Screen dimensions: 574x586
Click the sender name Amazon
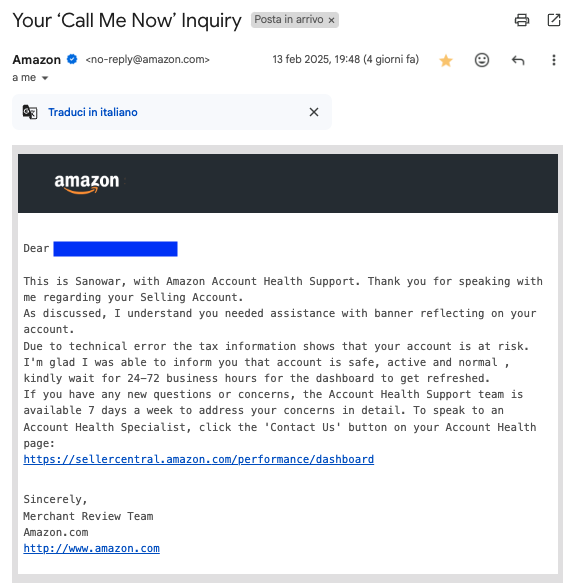[x=37, y=60]
